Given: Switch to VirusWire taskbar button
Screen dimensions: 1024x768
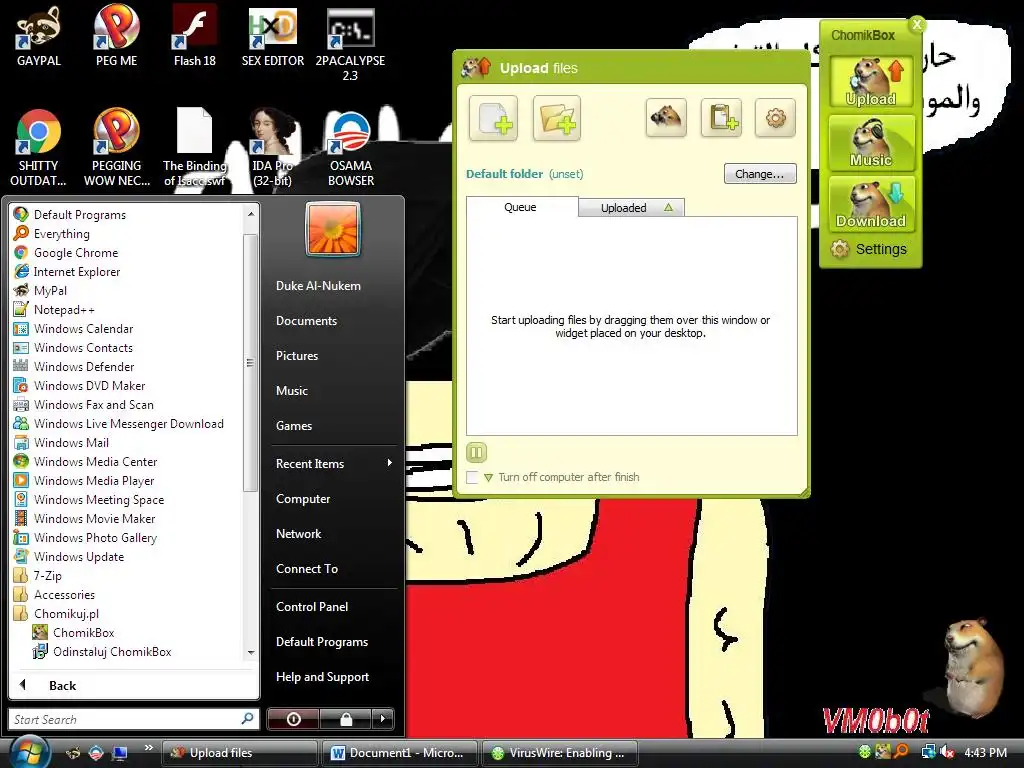Looking at the screenshot, I should point(560,753).
